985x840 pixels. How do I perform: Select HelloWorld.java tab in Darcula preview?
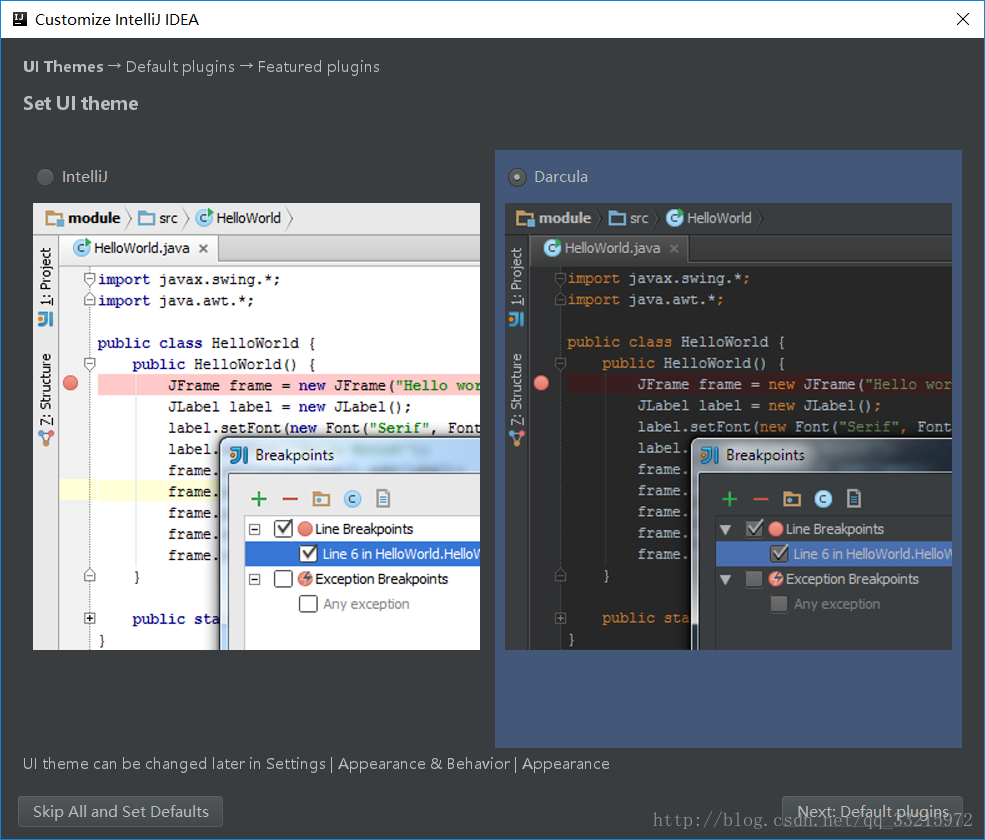pos(609,248)
